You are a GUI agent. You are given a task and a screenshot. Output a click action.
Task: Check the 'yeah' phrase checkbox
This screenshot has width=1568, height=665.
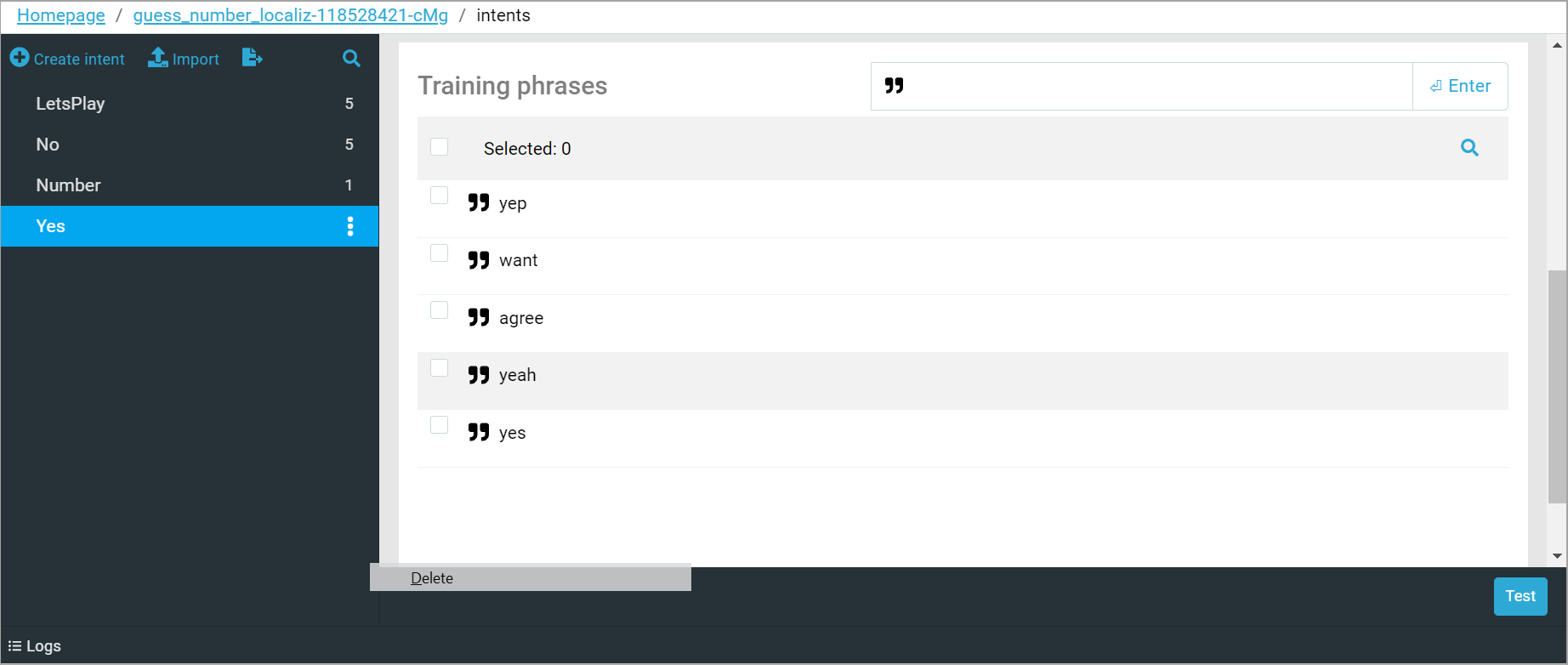[440, 368]
